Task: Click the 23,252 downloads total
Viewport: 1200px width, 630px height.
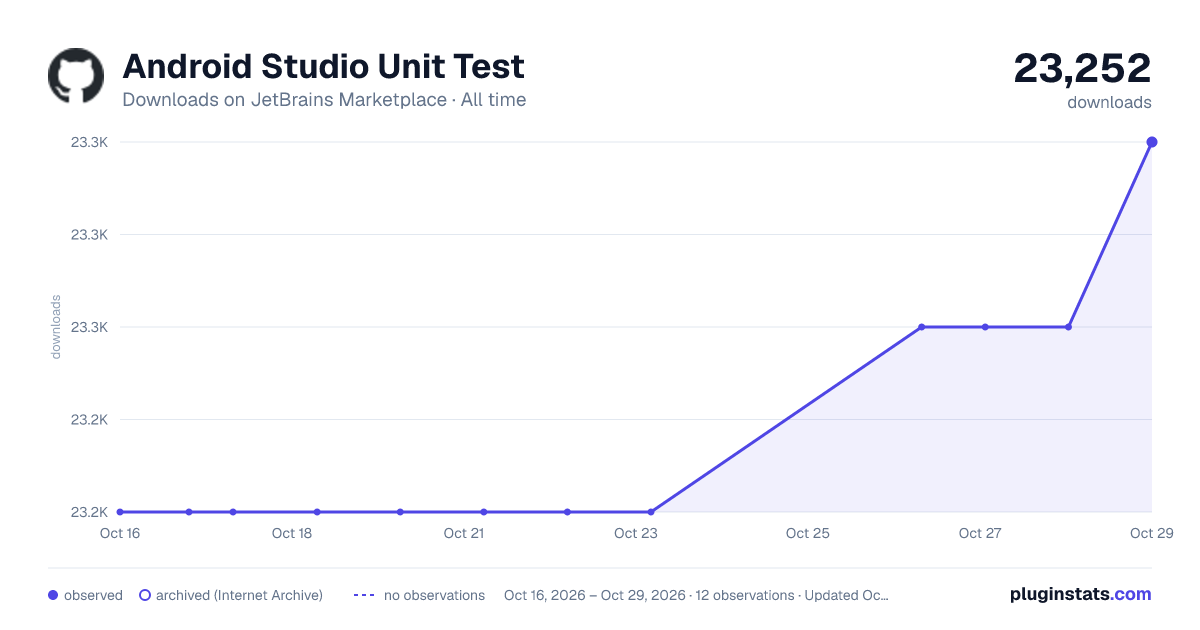Action: coord(1082,69)
